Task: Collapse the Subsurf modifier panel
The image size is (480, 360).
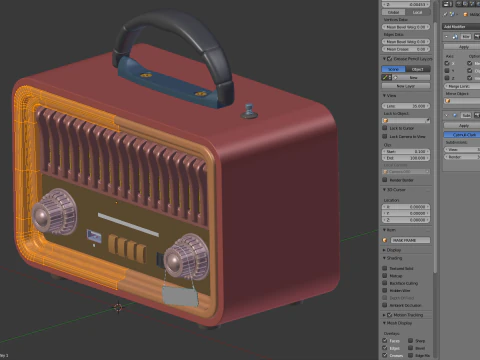Action: [x=447, y=115]
